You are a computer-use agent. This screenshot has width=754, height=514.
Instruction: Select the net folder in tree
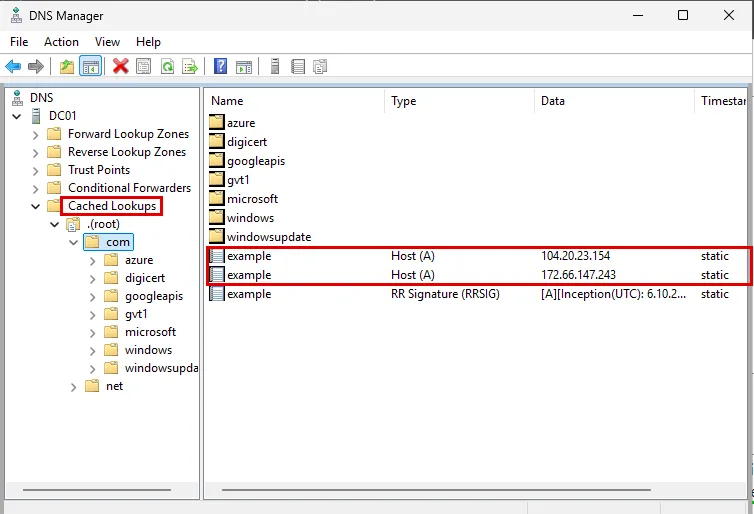114,386
